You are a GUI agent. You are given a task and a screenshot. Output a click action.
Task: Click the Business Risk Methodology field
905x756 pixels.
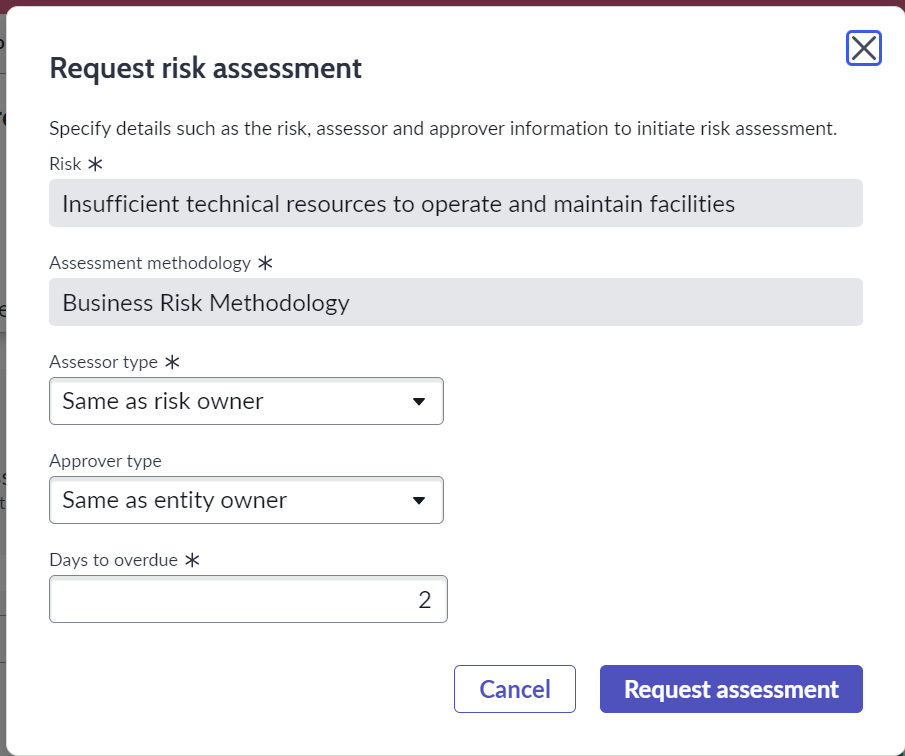(x=455, y=302)
